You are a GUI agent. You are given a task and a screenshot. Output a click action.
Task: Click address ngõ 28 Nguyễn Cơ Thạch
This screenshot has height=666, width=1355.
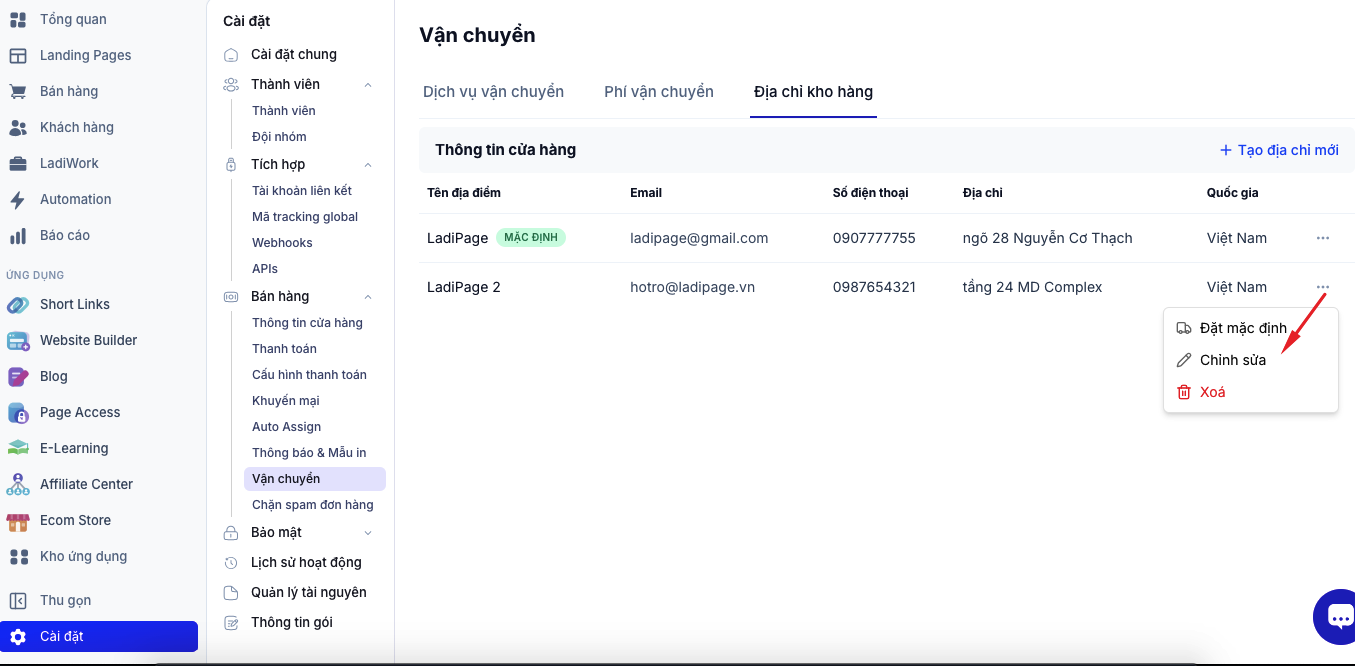(1048, 238)
